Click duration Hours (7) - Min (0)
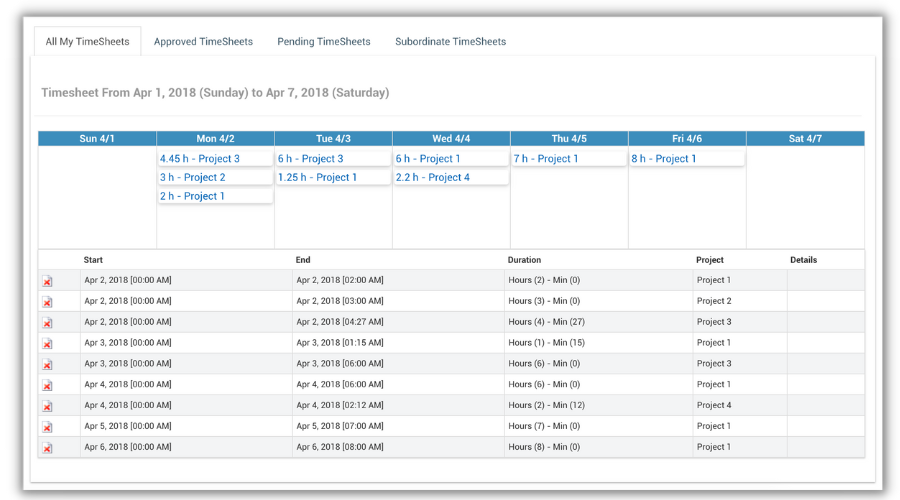Screen dimensions: 900x500 [544, 426]
